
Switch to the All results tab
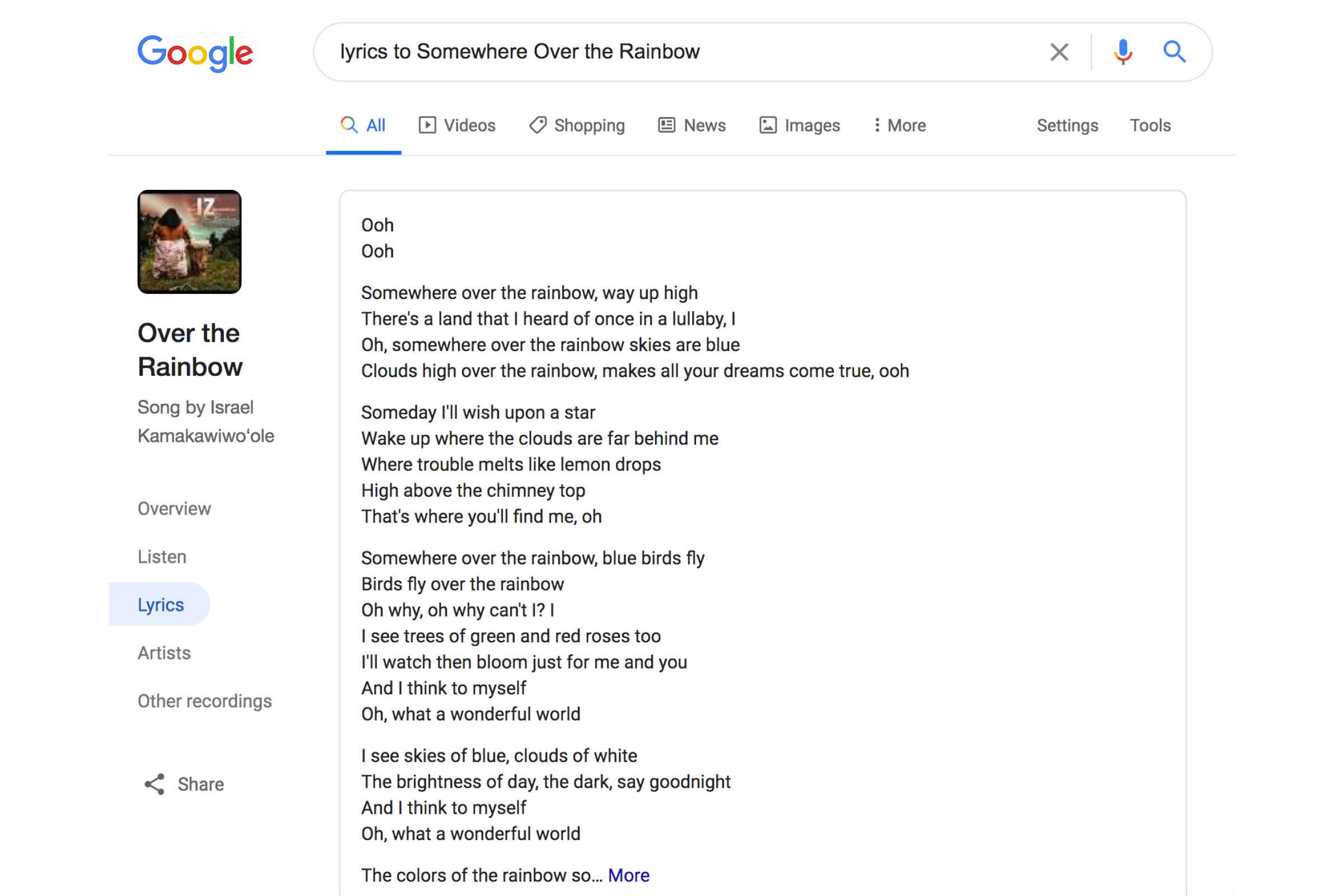click(363, 124)
